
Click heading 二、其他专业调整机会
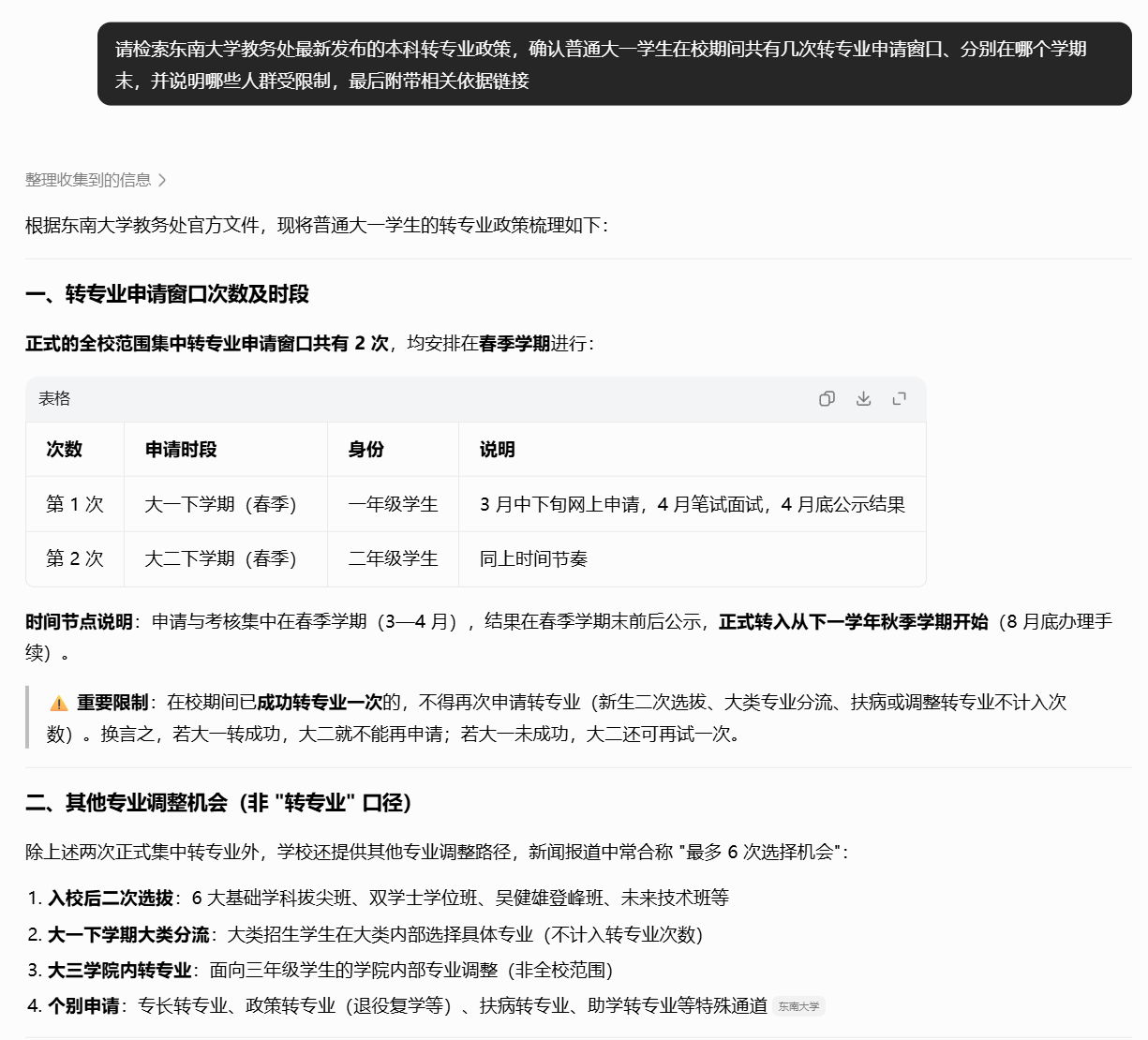[219, 803]
